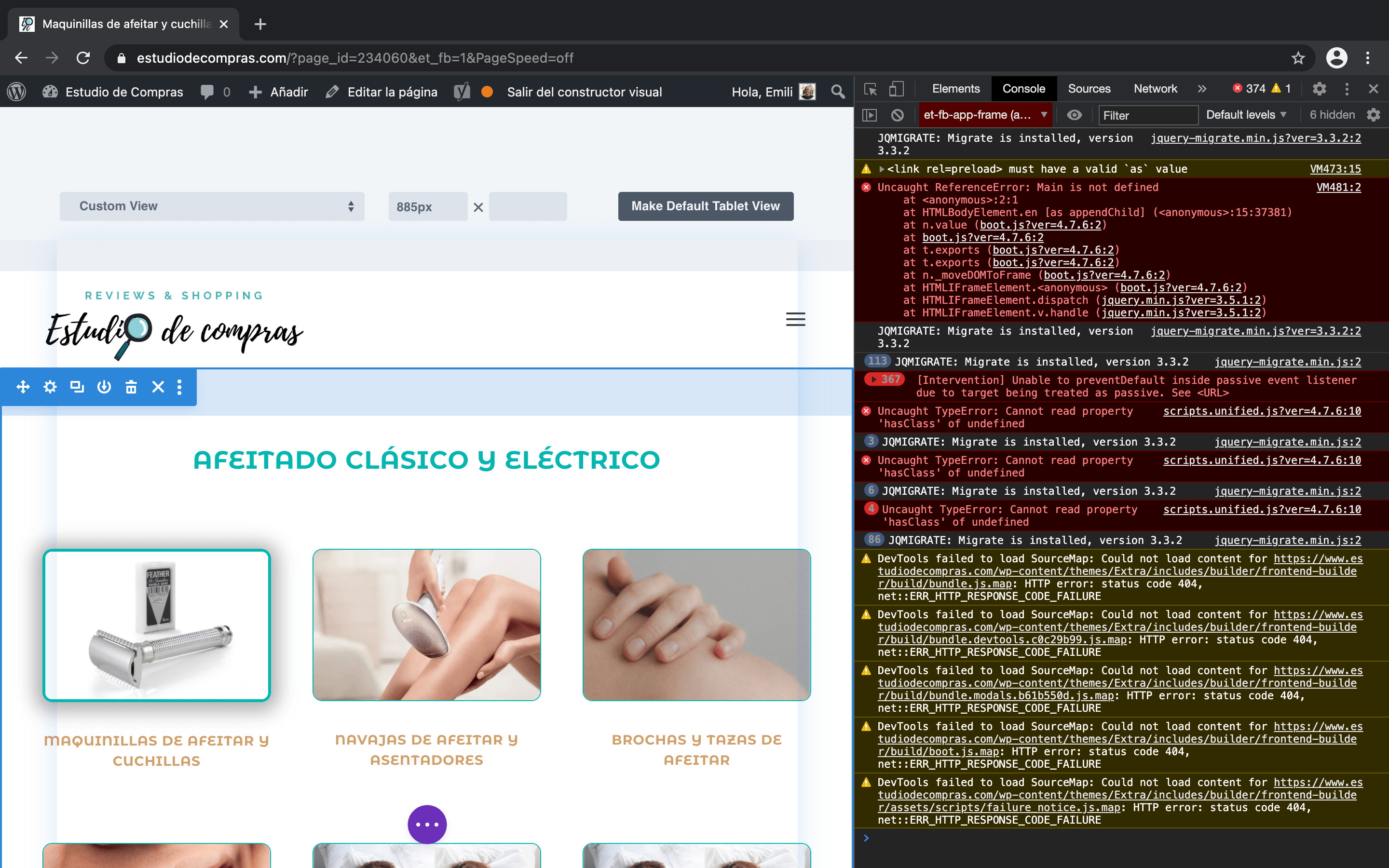Close the Maquinillas de afeitar tab
Screen dimensions: 1389x868
224,24
